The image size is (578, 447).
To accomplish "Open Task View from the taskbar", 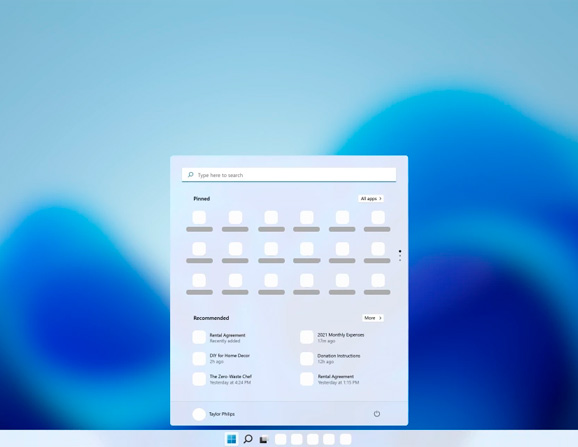I will [264, 439].
